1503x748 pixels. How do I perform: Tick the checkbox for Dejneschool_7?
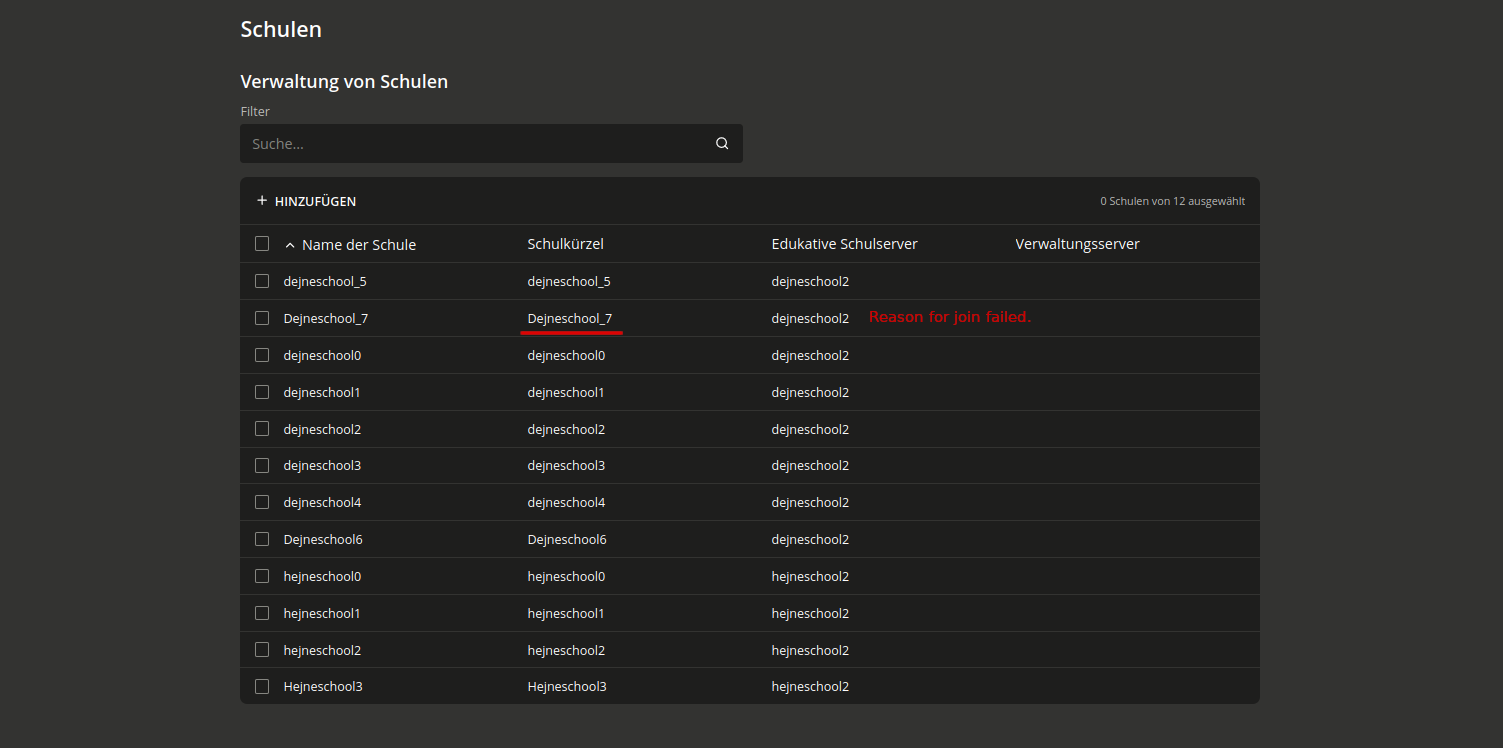262,318
